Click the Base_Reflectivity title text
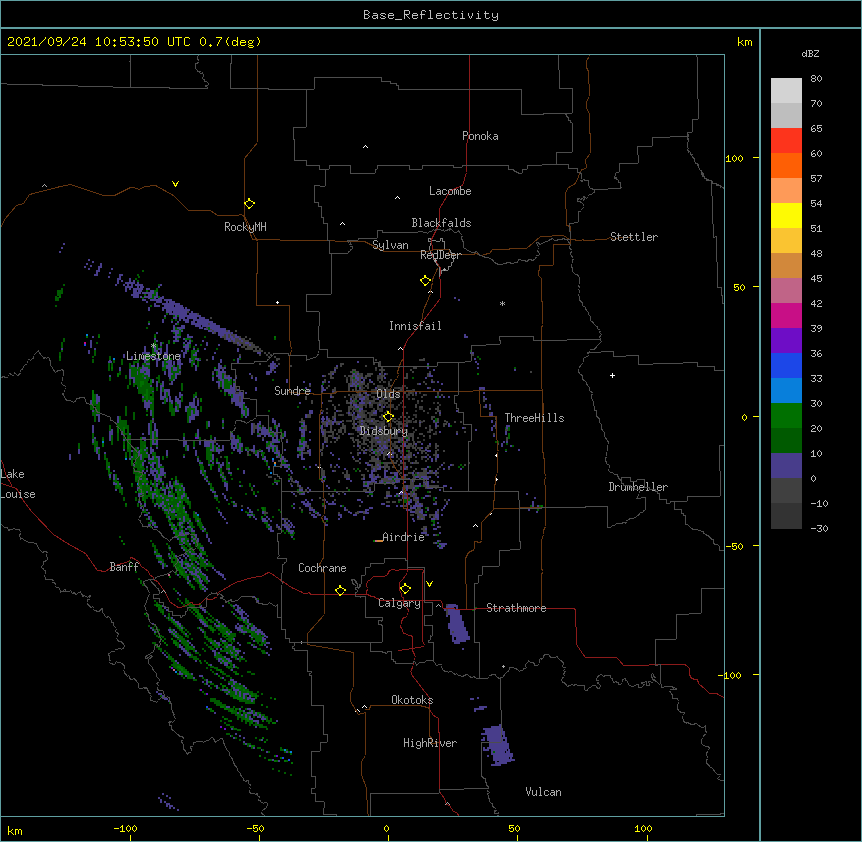The image size is (862, 842). click(430, 15)
